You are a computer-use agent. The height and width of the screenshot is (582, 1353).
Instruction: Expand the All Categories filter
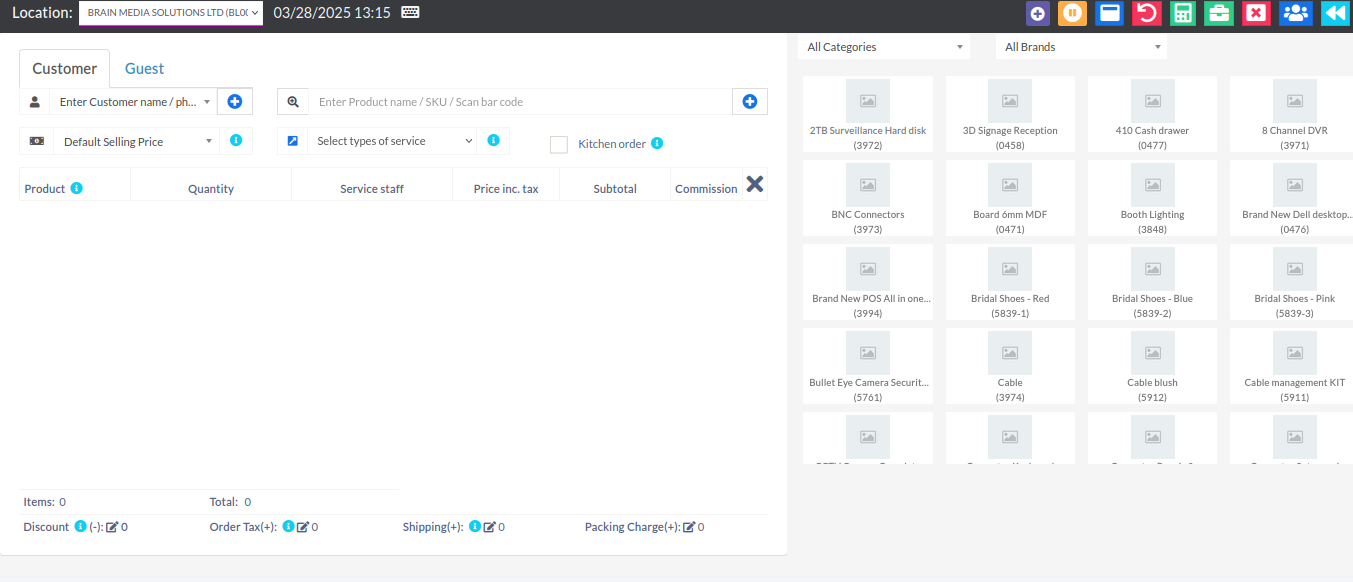(x=884, y=47)
